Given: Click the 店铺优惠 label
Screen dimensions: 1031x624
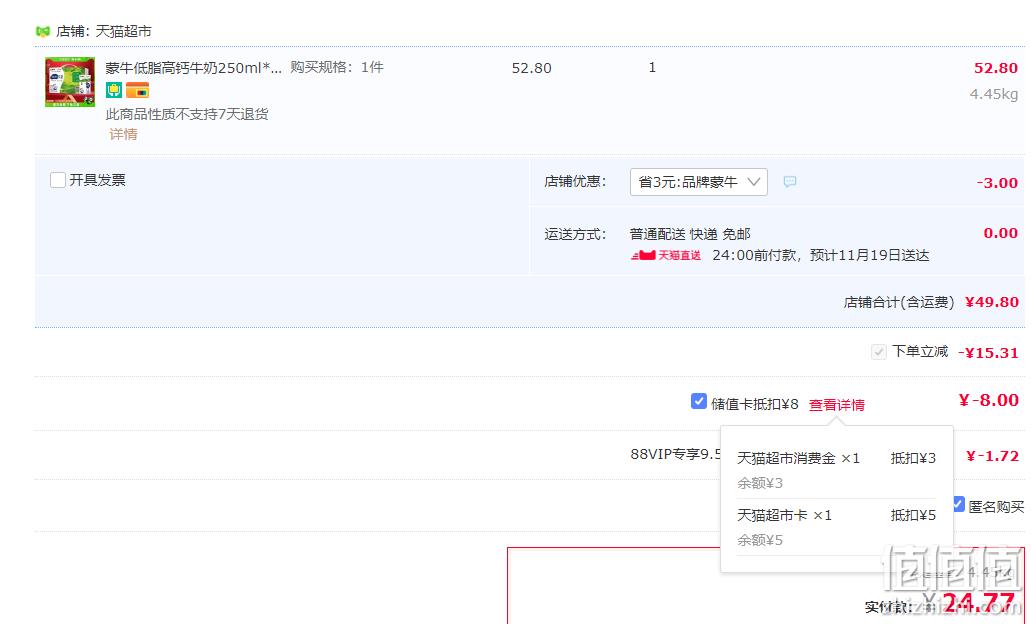Looking at the screenshot, I should coord(575,181).
